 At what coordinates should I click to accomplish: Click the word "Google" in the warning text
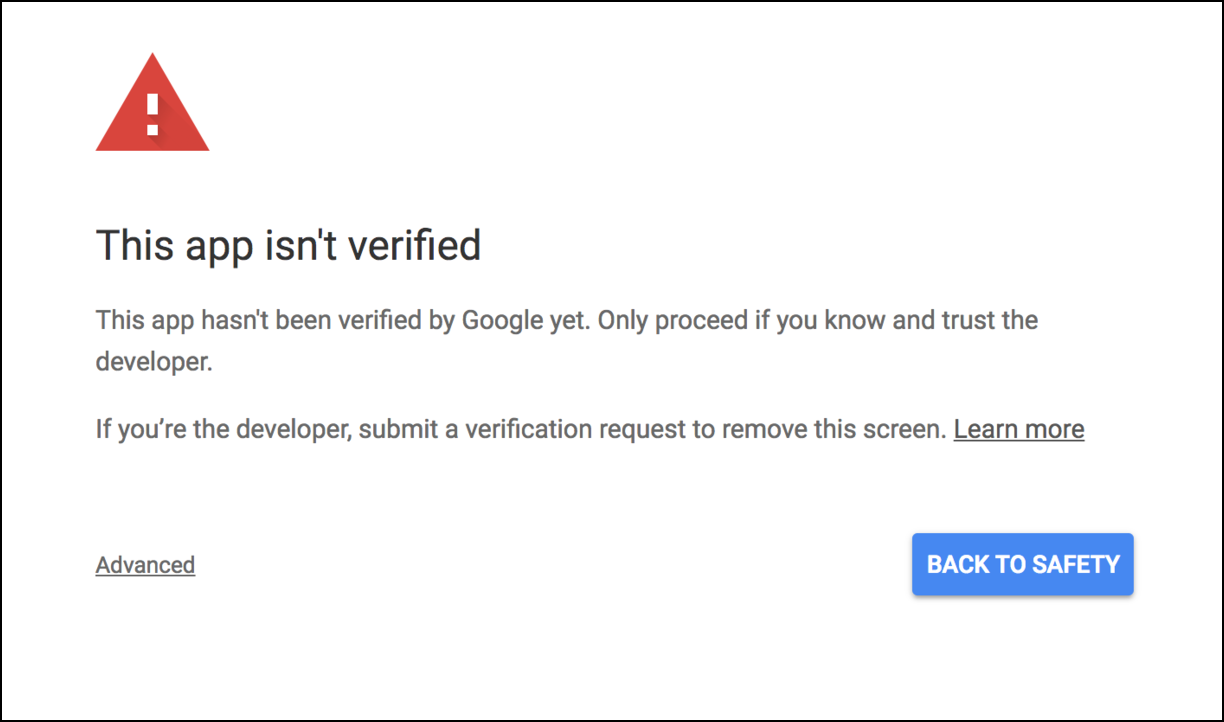click(x=501, y=321)
